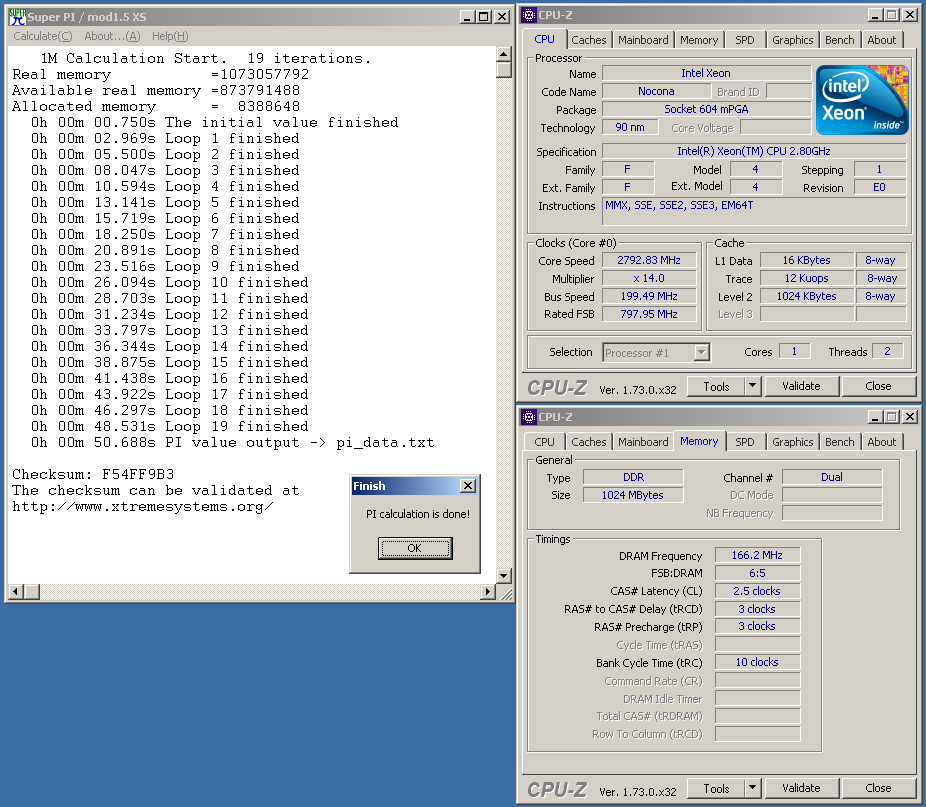
Task: Confirm the Finish dialog with OK
Action: (x=415, y=548)
